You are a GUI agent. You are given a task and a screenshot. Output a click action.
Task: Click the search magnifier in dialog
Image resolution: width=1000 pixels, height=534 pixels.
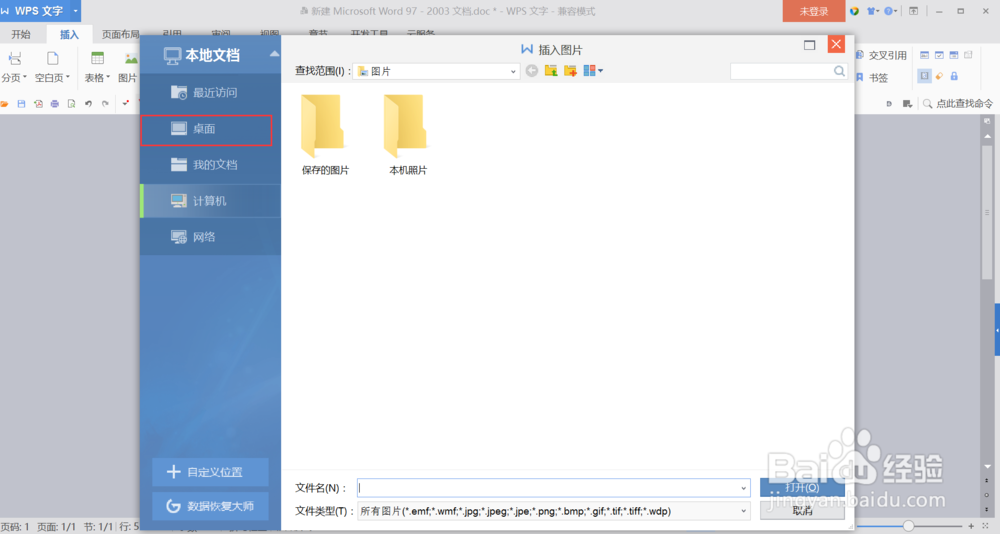(x=839, y=71)
